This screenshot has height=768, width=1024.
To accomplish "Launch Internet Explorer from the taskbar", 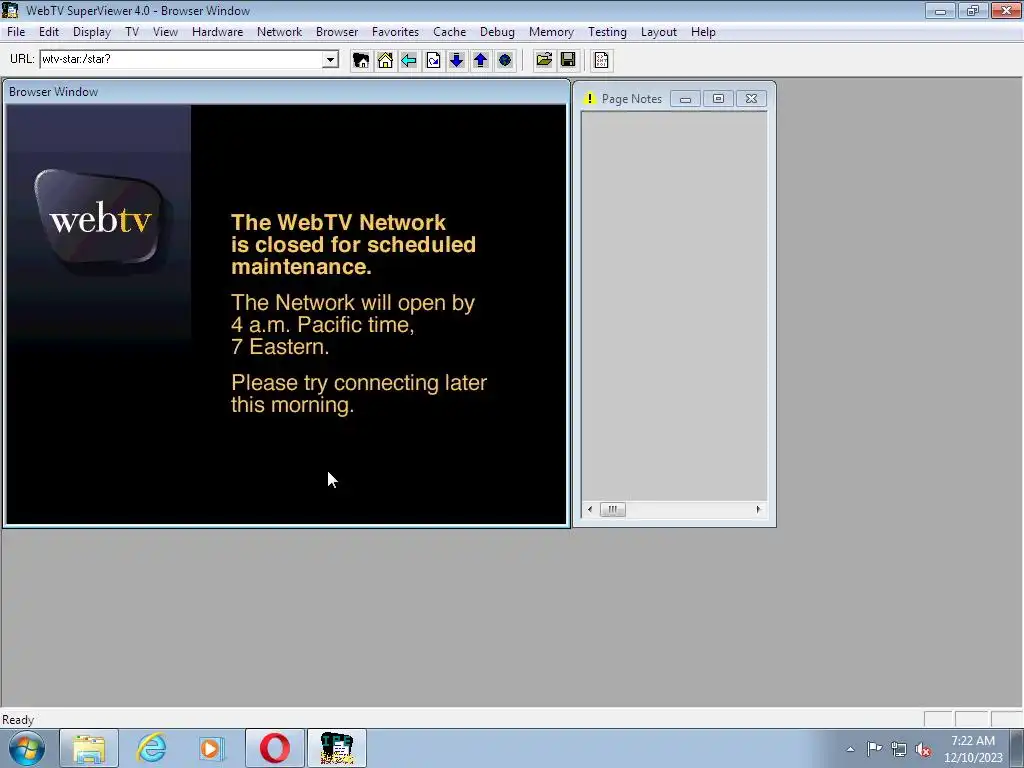I will click(x=151, y=748).
